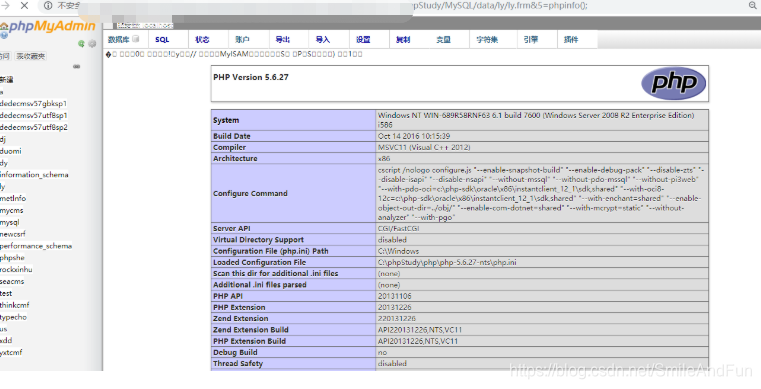
Task: Select the dedecmsv57utf8sp2 database
Action: (33, 127)
